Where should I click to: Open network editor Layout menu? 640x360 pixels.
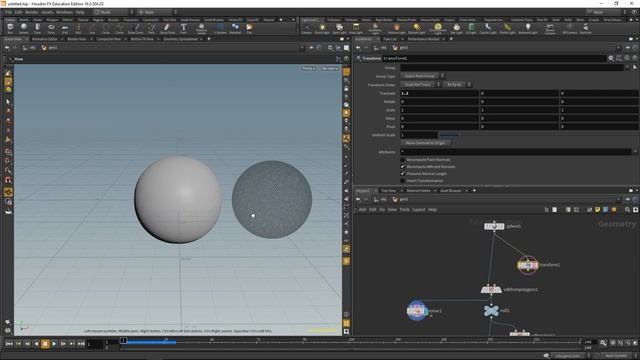tap(419, 209)
